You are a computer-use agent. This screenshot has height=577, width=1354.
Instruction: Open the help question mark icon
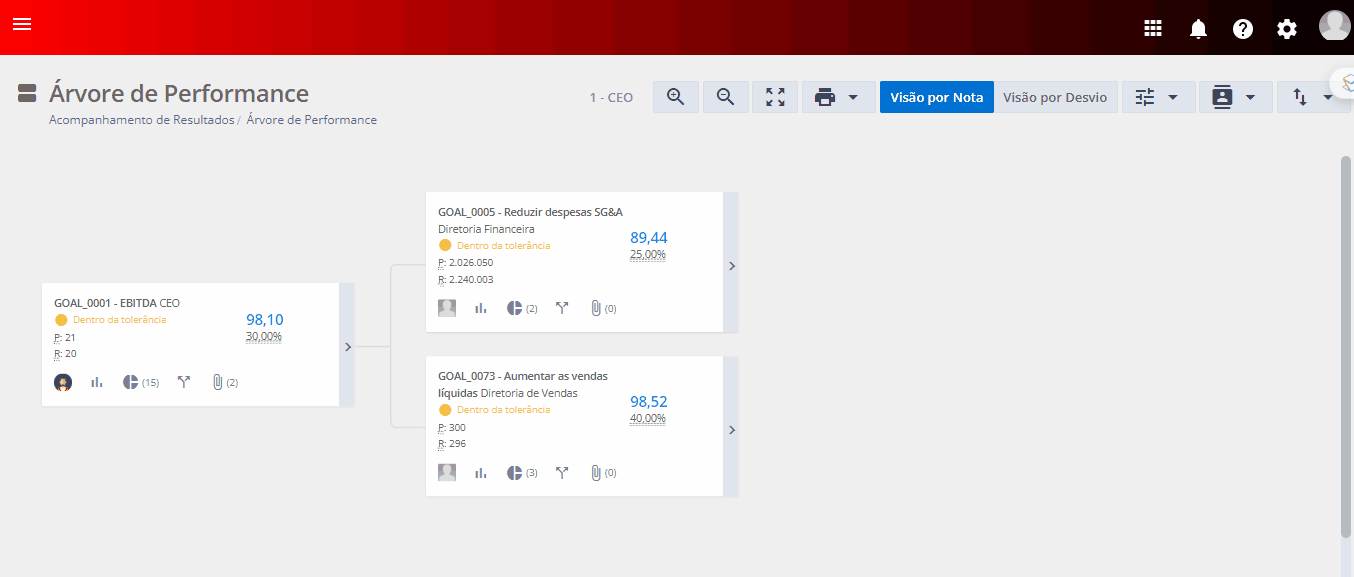click(x=1243, y=29)
